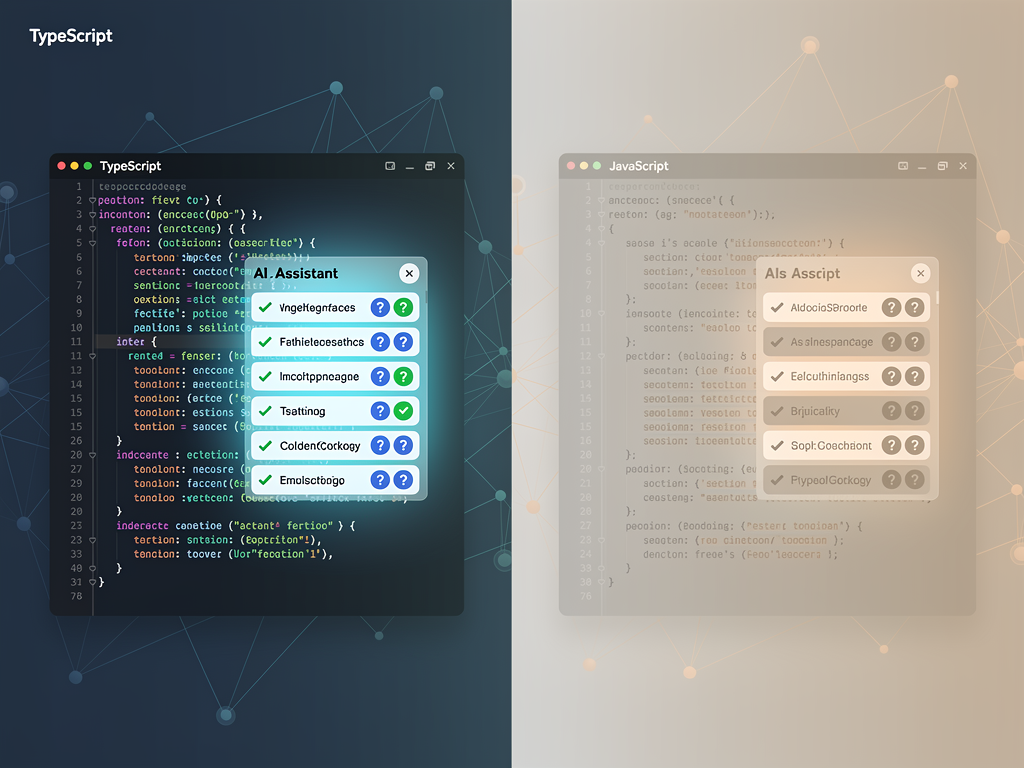
Task: Select the Fathielecesethcs suggestion row
Action: 335,342
